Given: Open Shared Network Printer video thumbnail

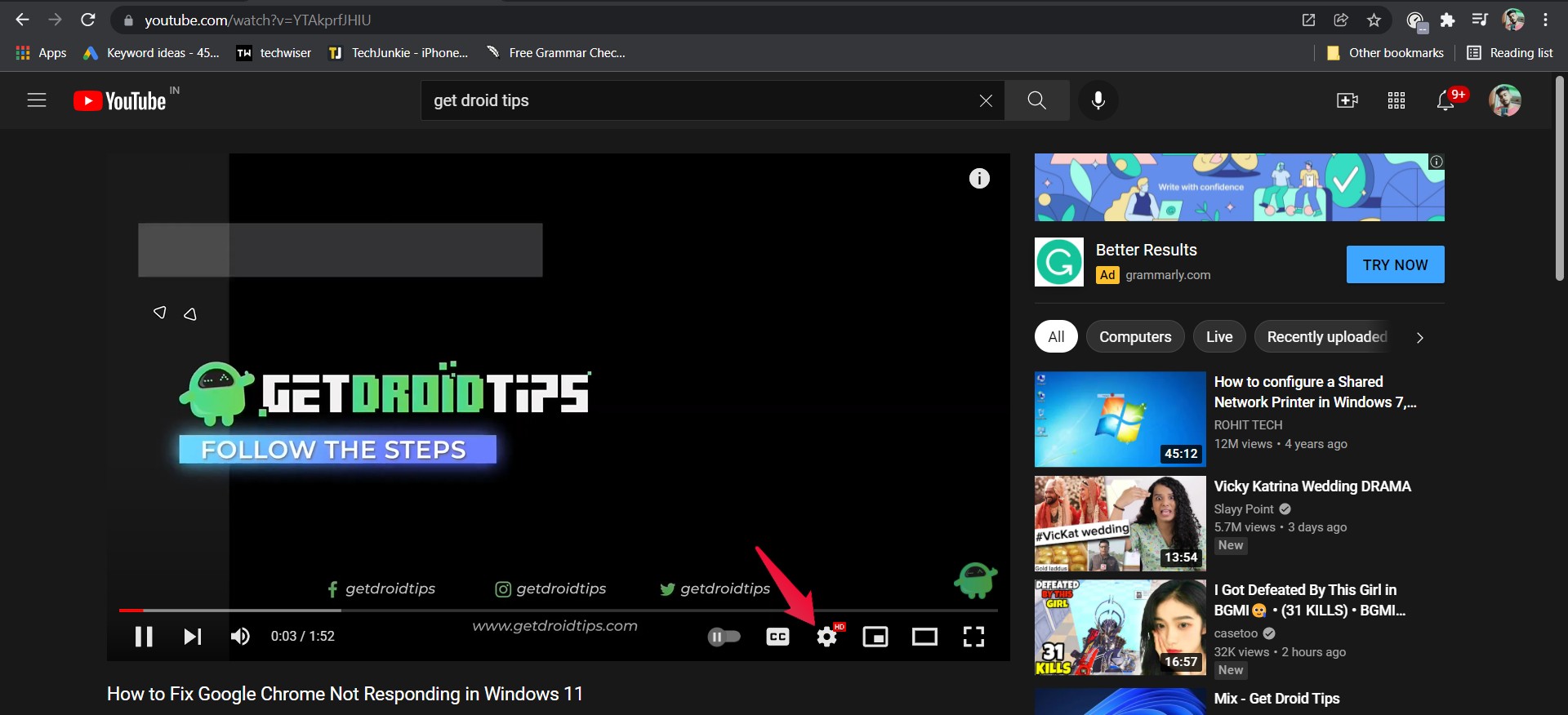Looking at the screenshot, I should (x=1120, y=419).
